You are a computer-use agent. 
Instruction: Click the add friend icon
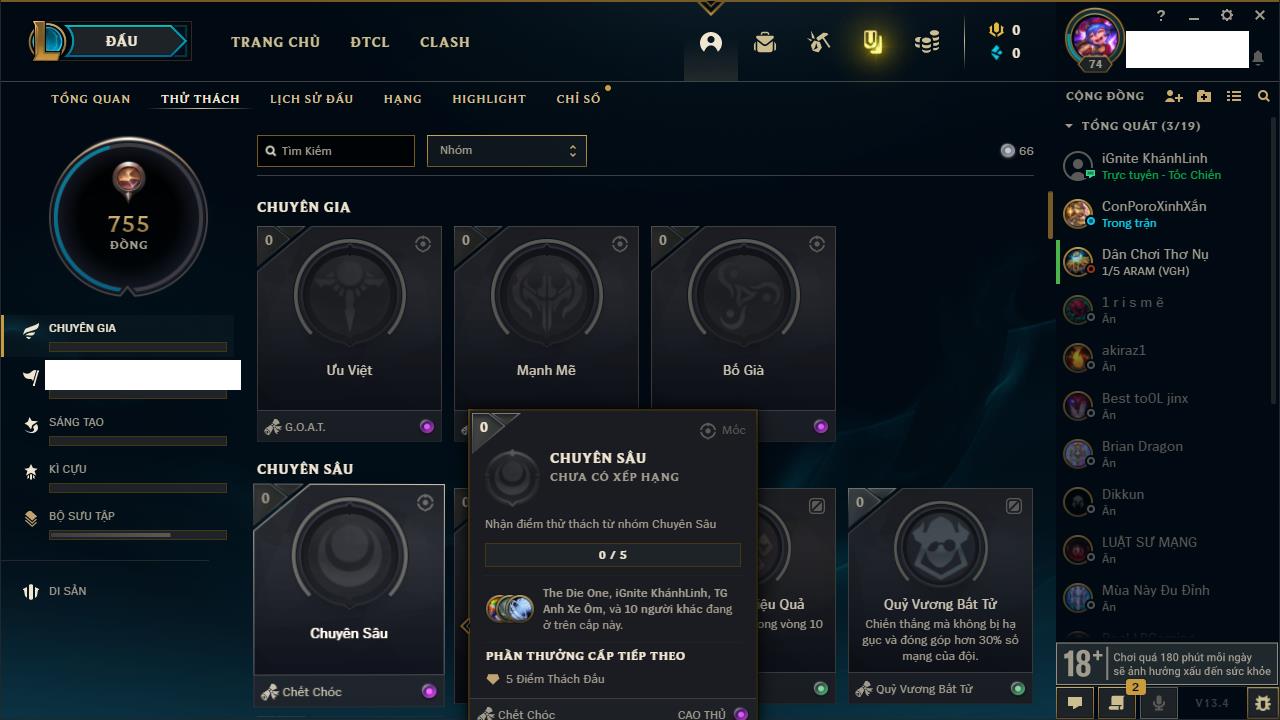pyautogui.click(x=1174, y=96)
